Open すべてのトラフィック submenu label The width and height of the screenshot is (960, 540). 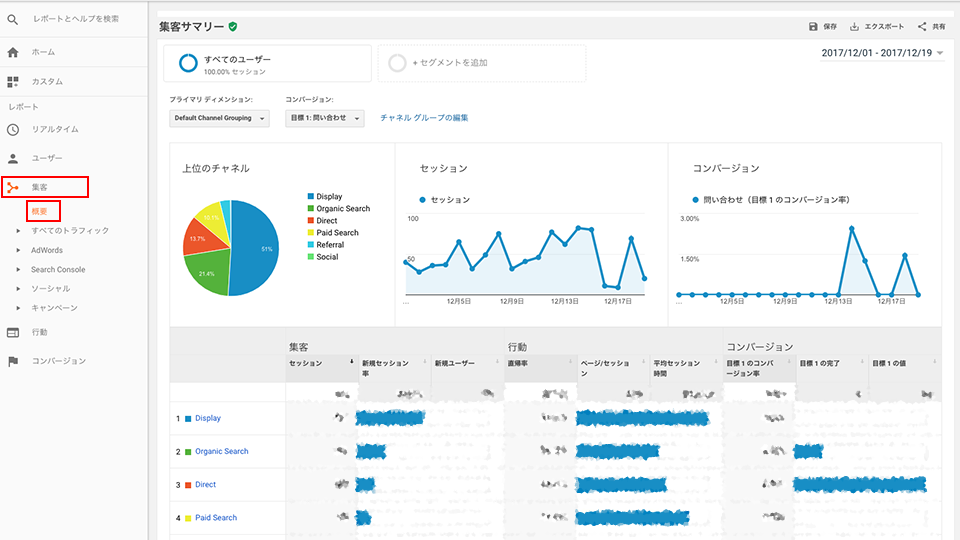point(70,231)
